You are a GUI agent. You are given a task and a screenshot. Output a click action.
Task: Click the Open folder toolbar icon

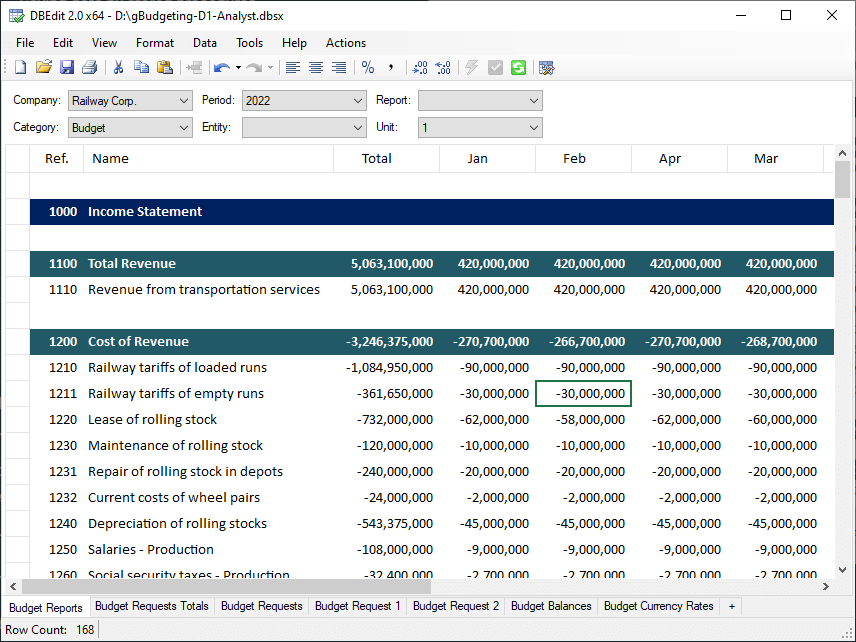tap(44, 68)
